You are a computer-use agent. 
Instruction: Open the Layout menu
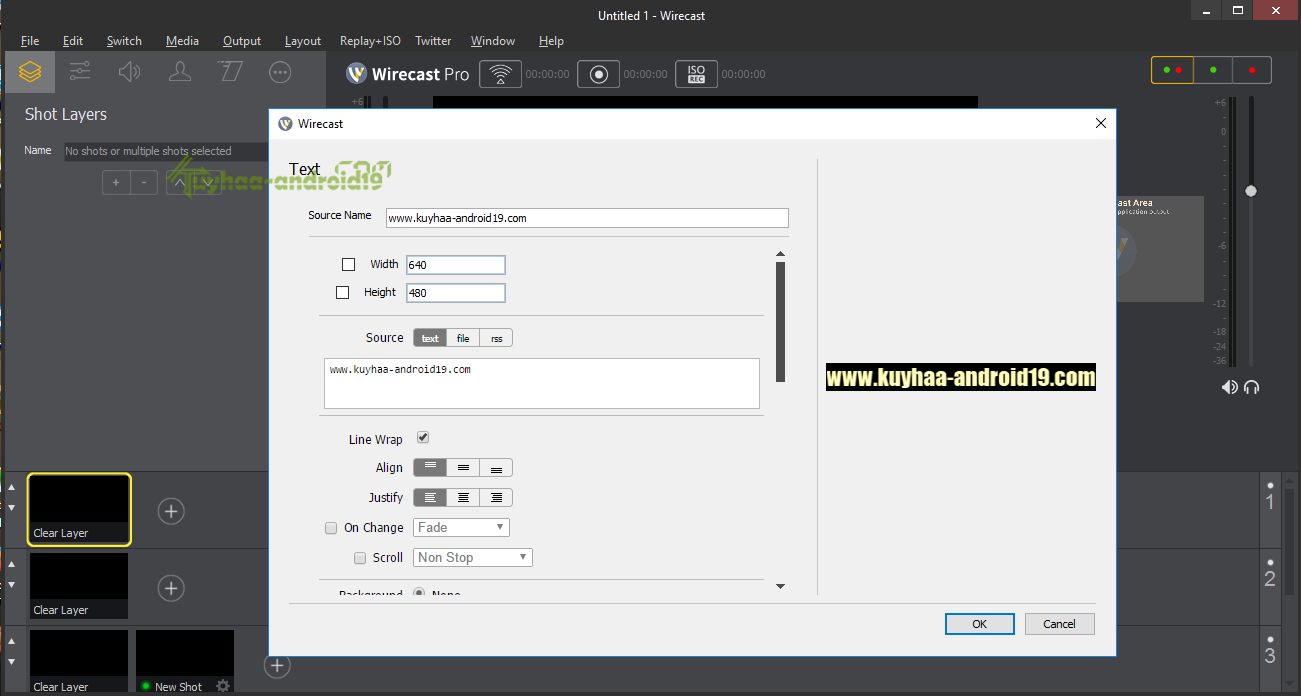point(303,41)
